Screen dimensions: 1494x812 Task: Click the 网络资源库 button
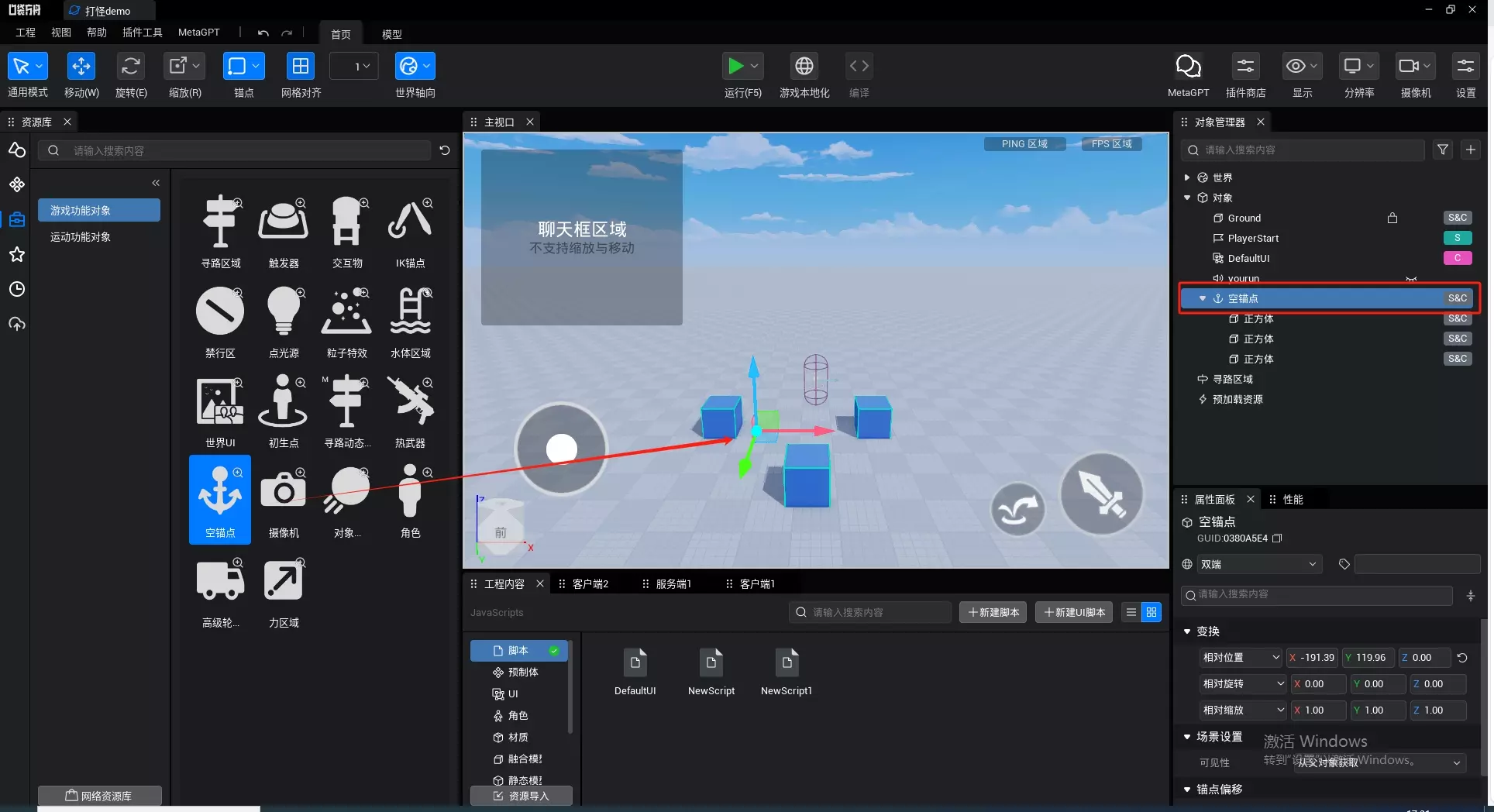99,796
